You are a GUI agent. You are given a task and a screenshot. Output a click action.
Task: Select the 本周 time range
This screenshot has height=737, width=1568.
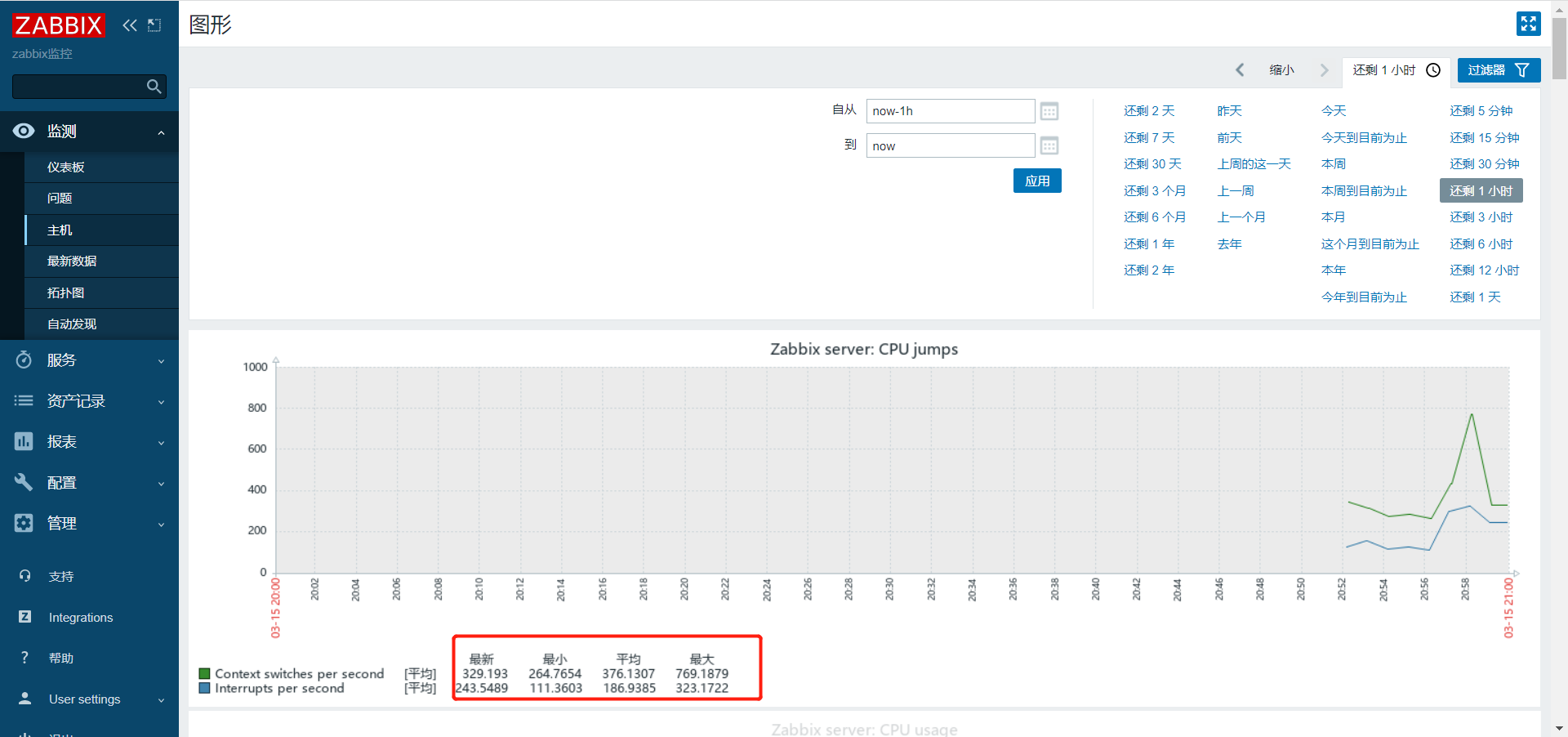[x=1334, y=164]
